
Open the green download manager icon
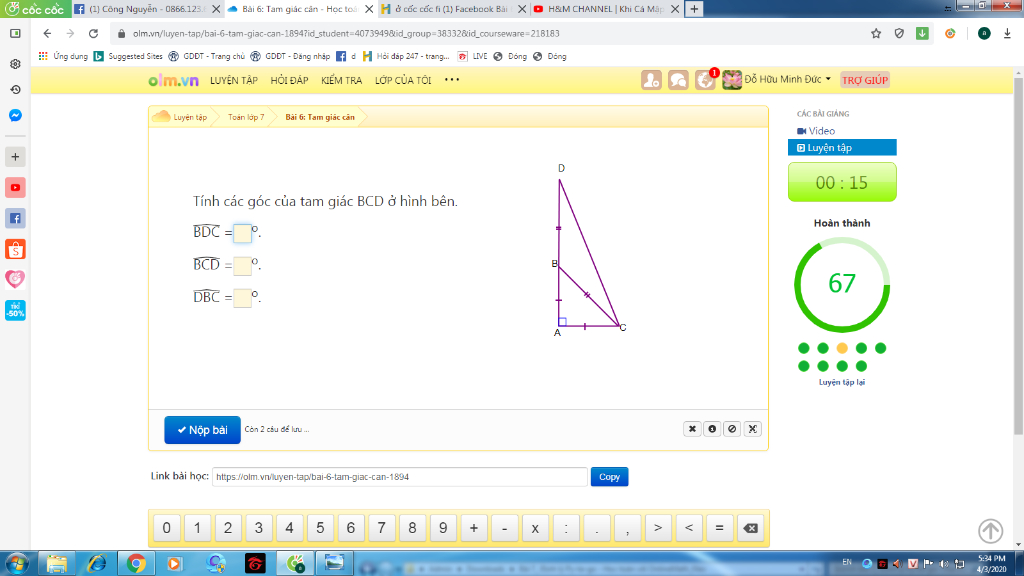coord(922,33)
